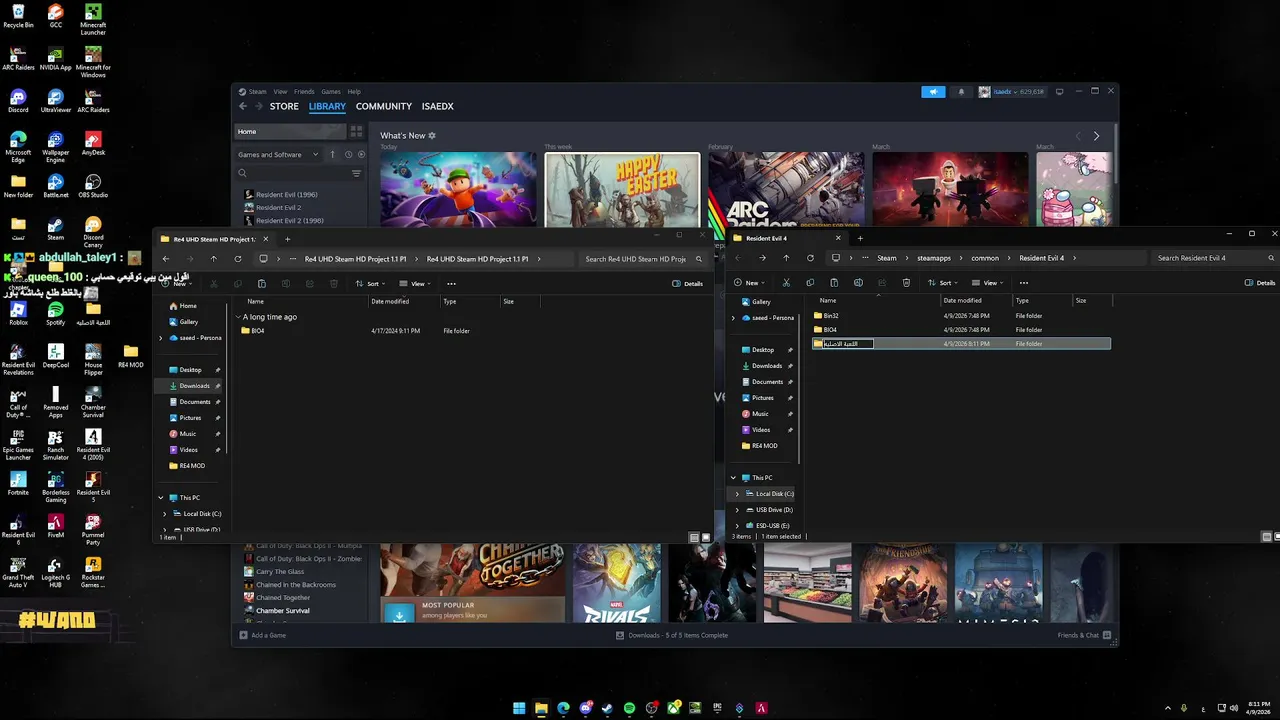This screenshot has width=1280, height=720.
Task: Click common in Resident Evil 4 address bar
Action: 985,258
